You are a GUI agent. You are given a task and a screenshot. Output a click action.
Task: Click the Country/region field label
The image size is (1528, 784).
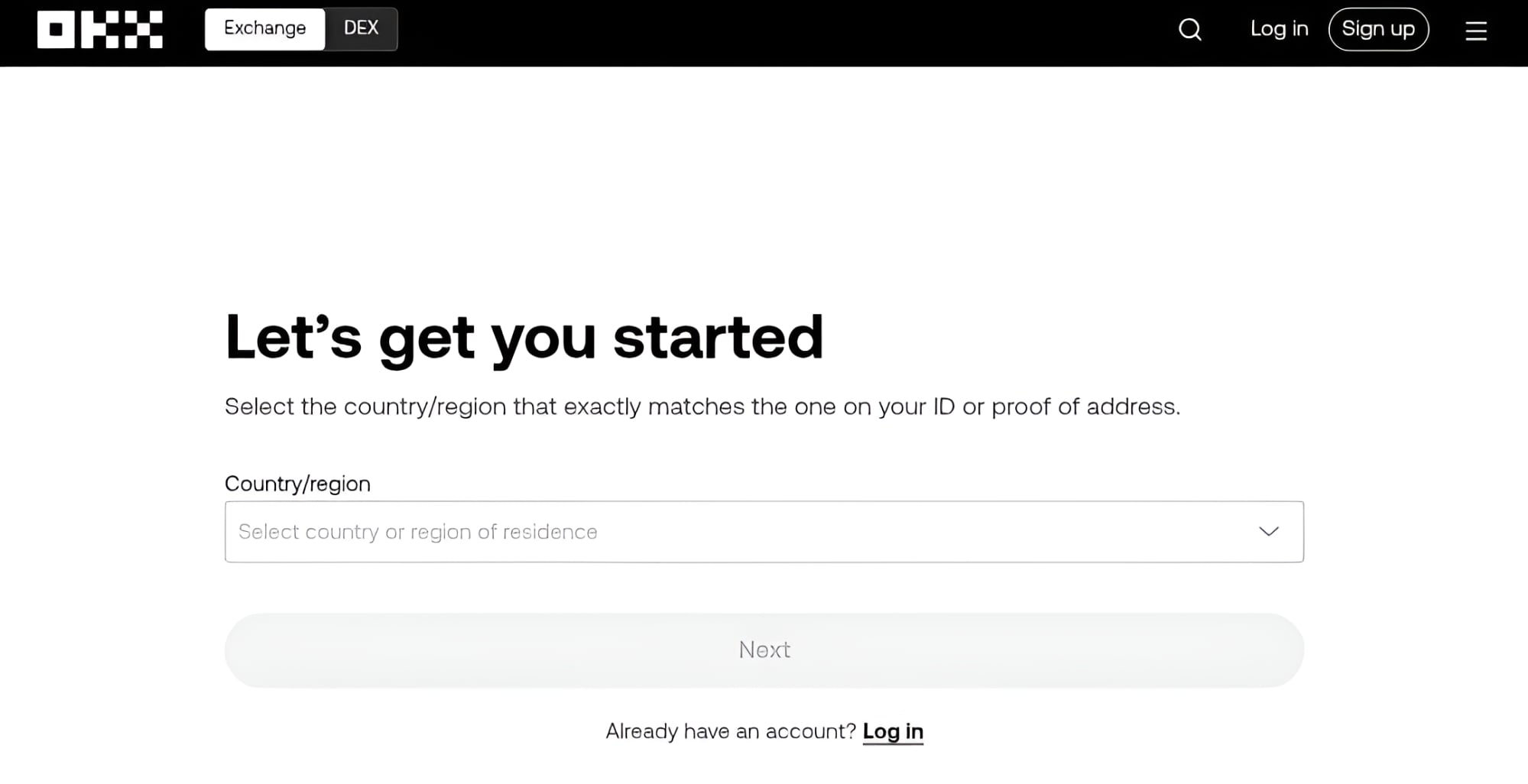pyautogui.click(x=297, y=484)
